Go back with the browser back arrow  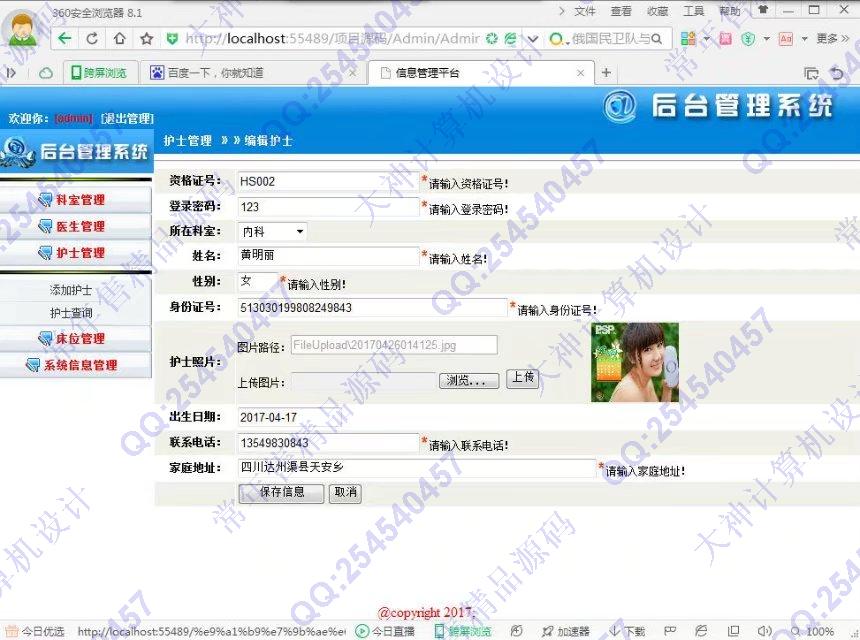[x=65, y=38]
